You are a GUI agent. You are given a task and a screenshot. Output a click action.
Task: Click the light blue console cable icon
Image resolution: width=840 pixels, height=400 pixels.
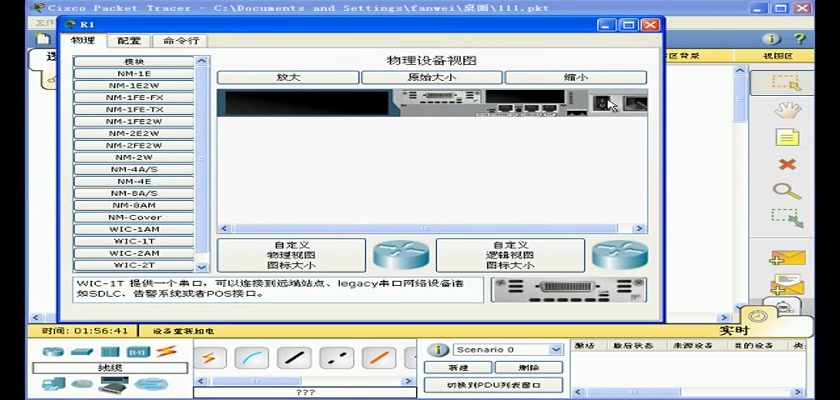pyautogui.click(x=252, y=357)
